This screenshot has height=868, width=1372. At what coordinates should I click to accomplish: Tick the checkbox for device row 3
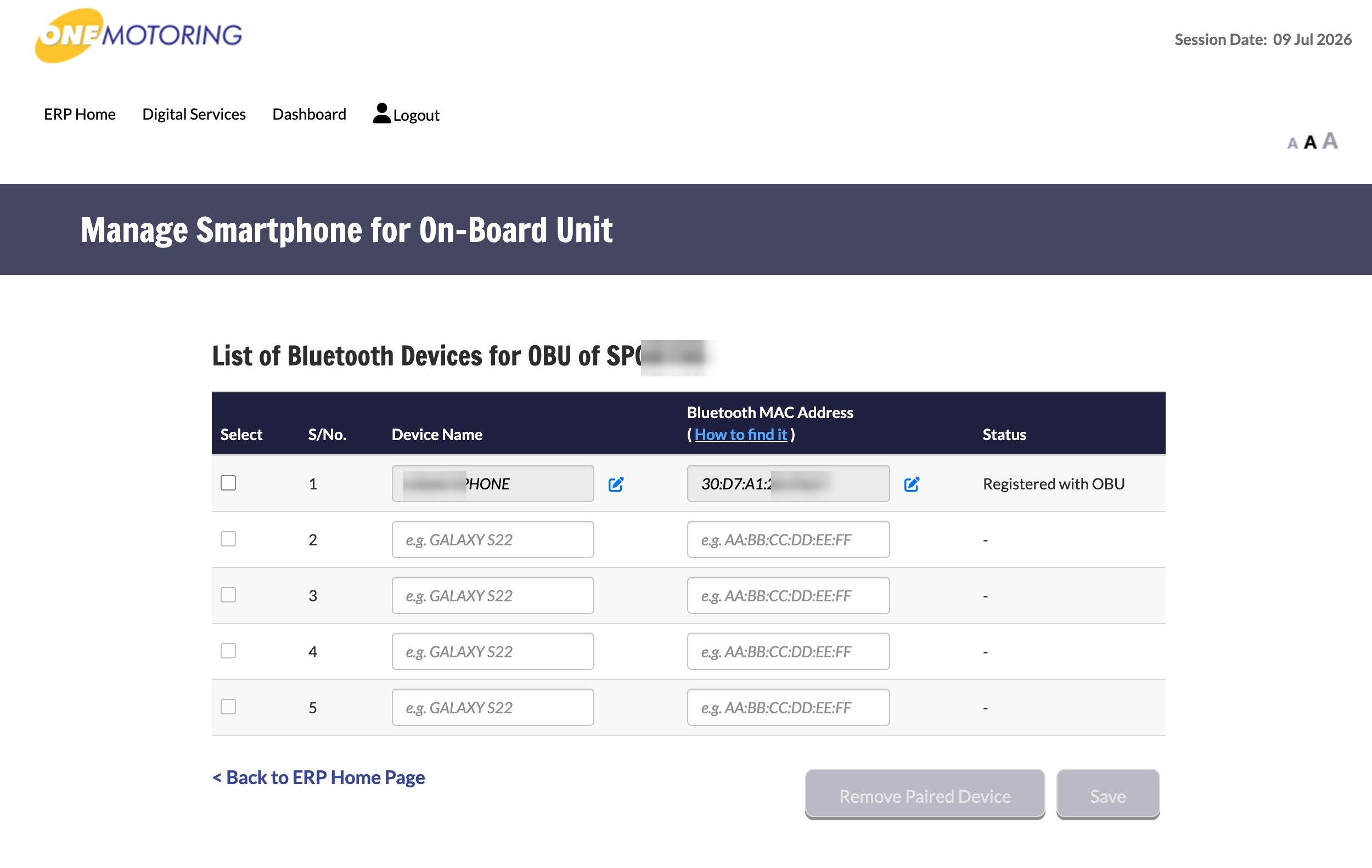(x=228, y=595)
